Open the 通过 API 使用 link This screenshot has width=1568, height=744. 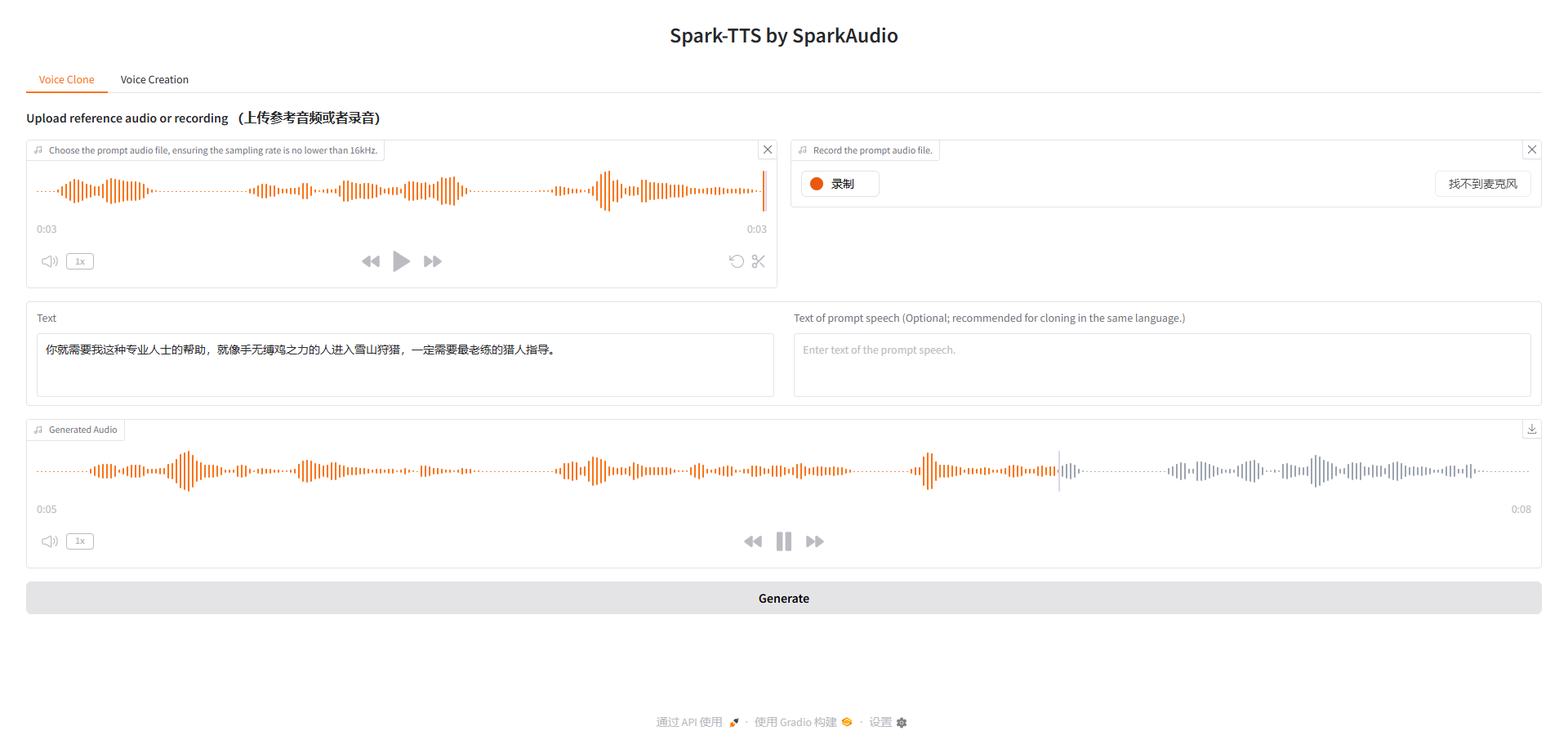tap(698, 722)
